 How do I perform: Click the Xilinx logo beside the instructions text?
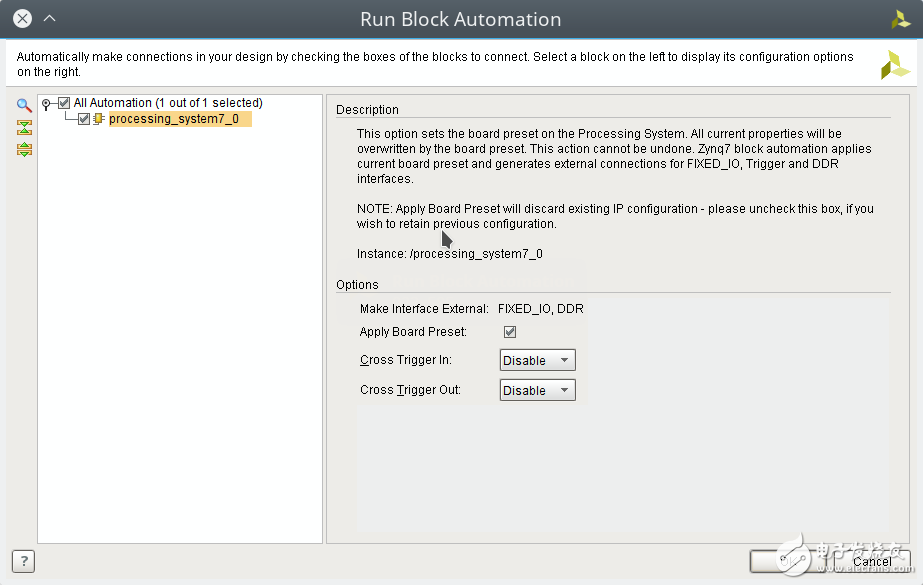(x=894, y=64)
